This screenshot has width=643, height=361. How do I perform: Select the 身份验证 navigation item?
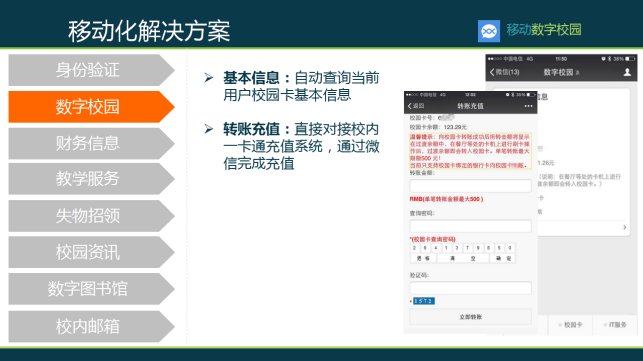(91, 70)
